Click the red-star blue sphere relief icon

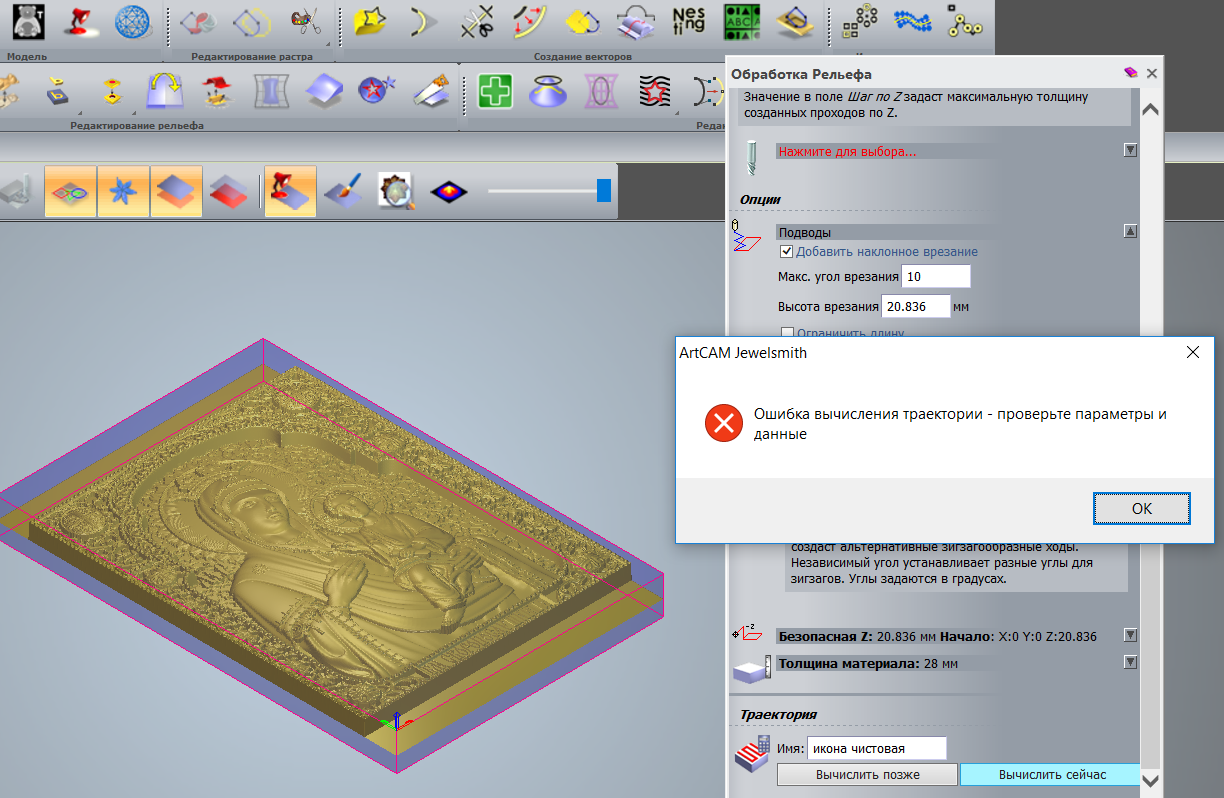pos(377,92)
